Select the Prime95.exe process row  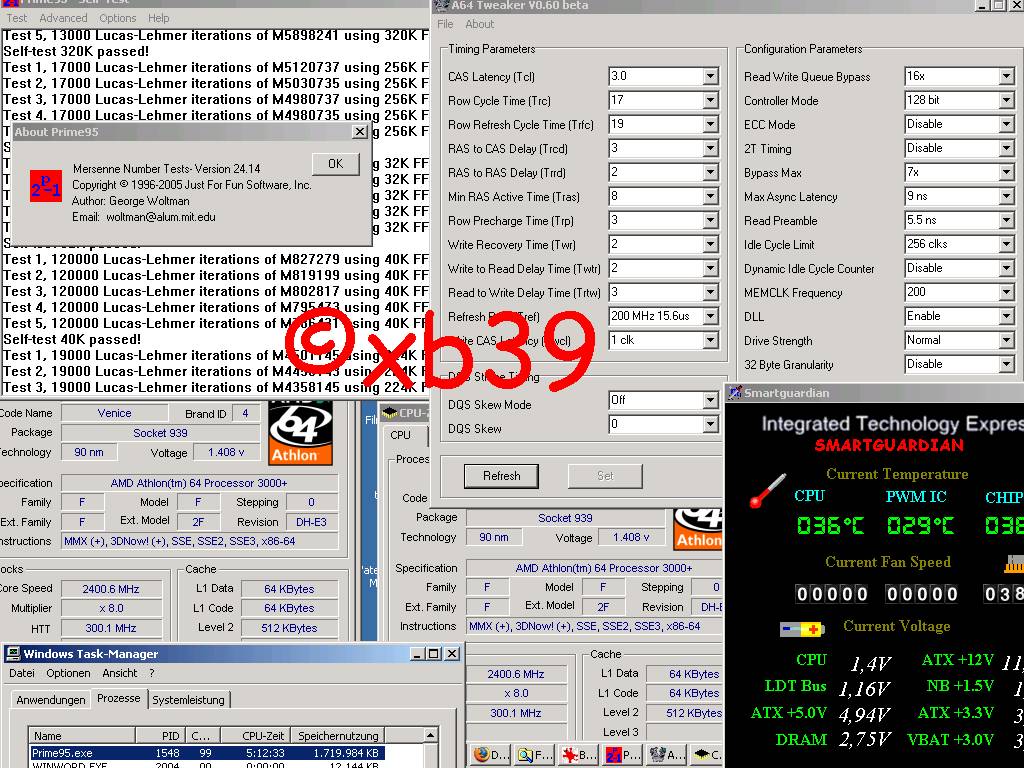tap(207, 752)
